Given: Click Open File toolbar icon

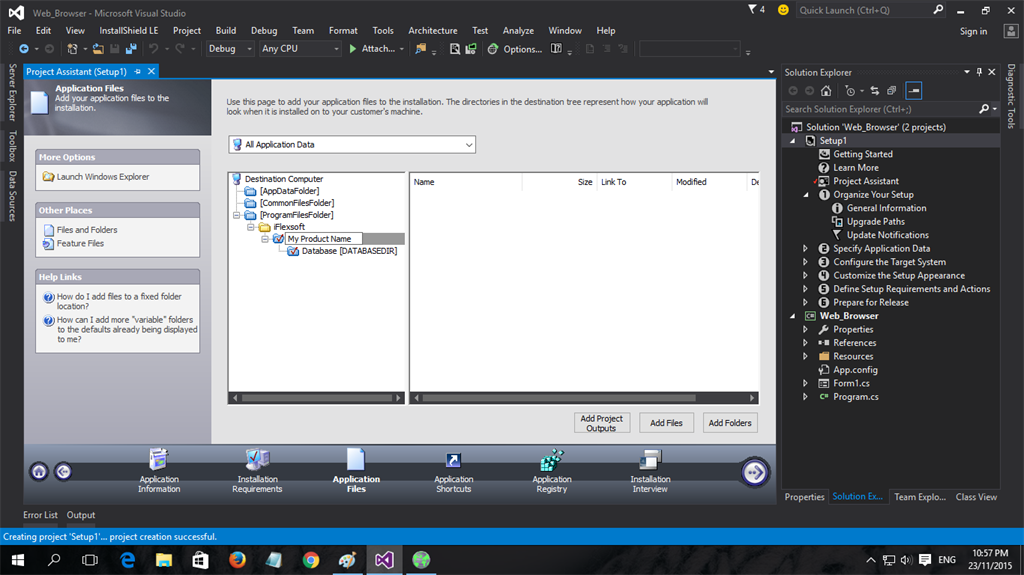Looking at the screenshot, I should pyautogui.click(x=98, y=48).
